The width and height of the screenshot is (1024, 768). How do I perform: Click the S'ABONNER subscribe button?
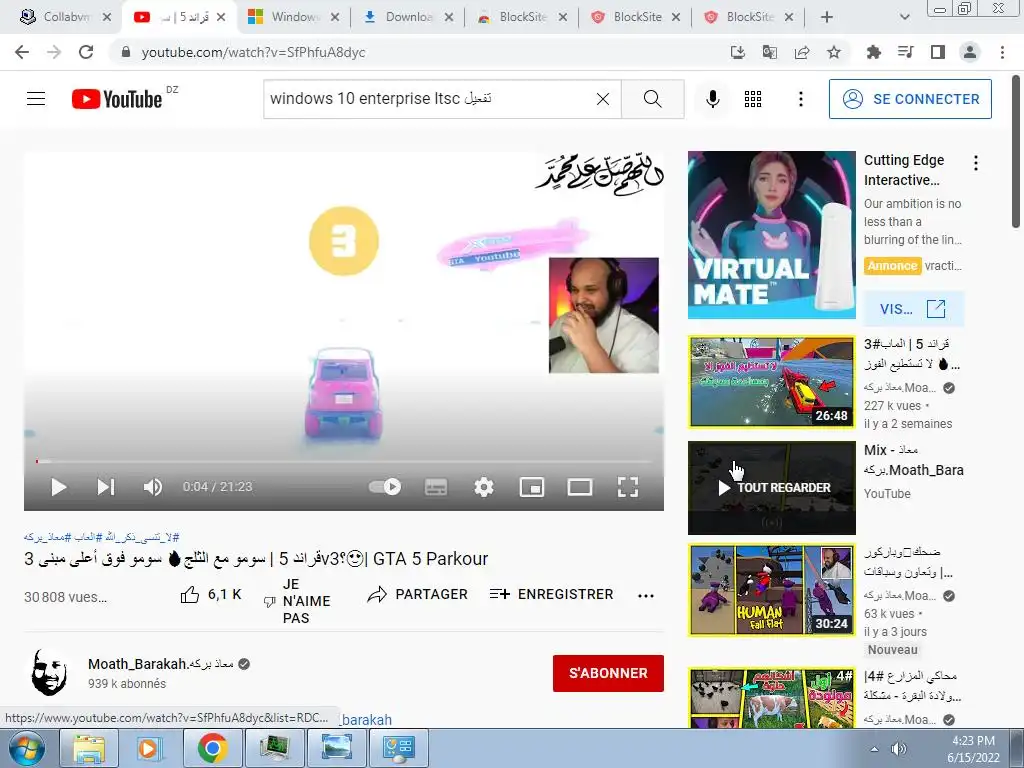click(608, 673)
